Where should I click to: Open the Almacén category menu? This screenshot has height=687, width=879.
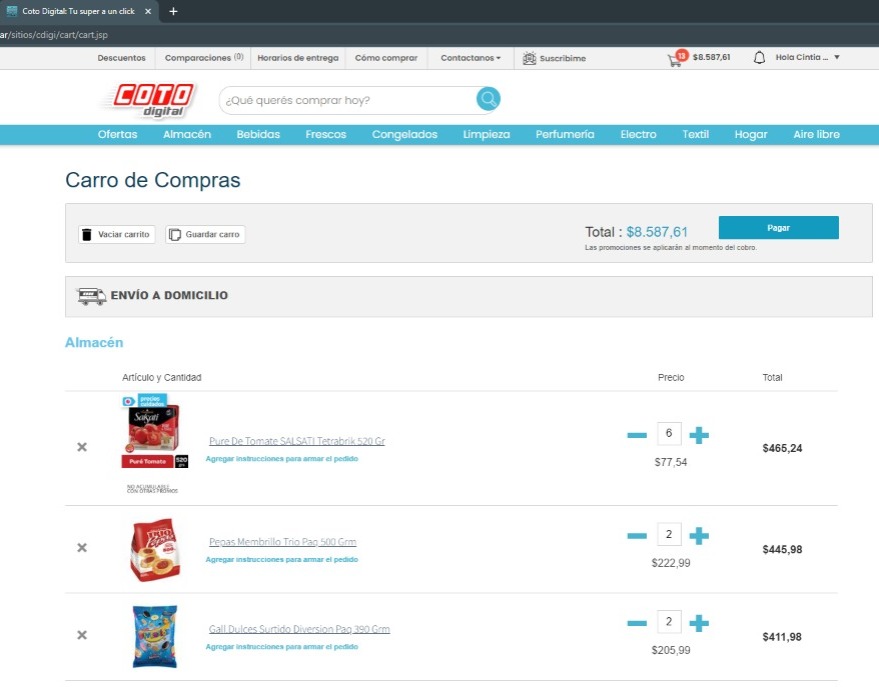click(187, 134)
